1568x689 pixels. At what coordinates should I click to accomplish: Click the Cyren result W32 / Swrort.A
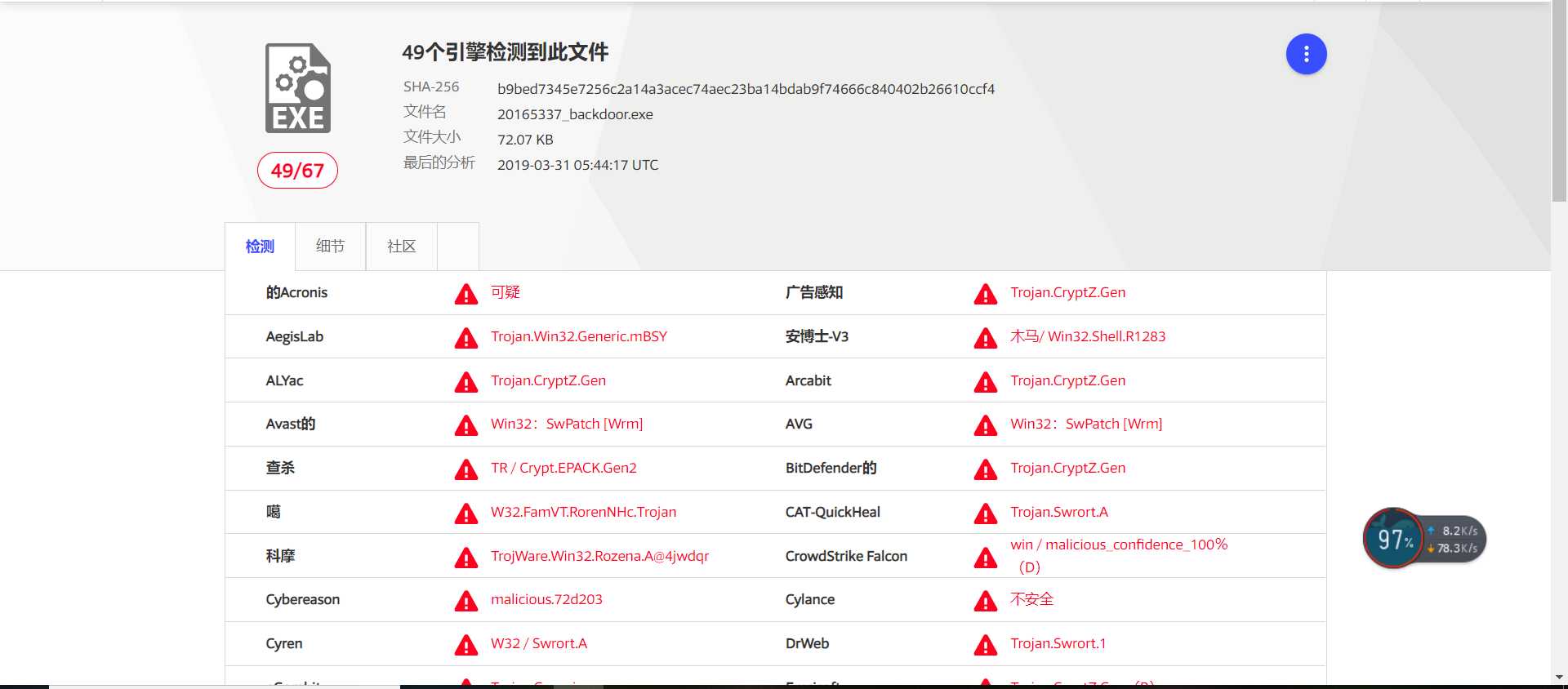click(539, 643)
